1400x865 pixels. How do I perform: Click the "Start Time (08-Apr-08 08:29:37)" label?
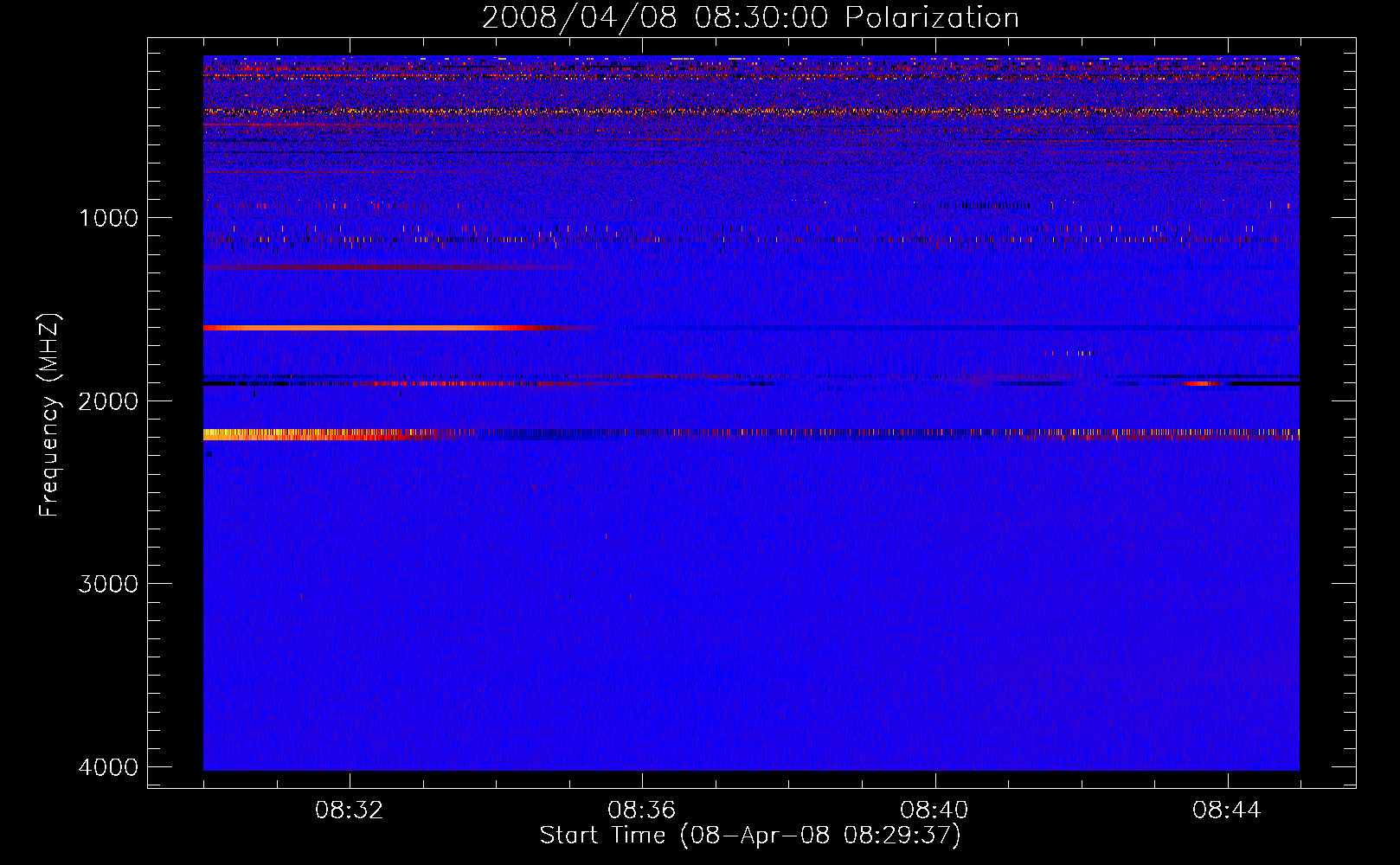[x=750, y=836]
